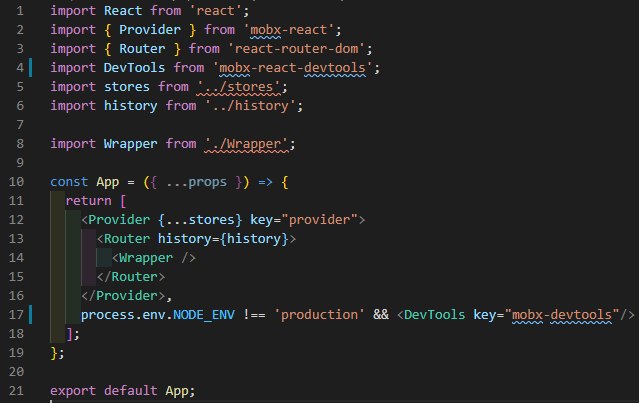Screen dimensions: 639x403
Task: Click the ...props parameter
Action: point(196,182)
